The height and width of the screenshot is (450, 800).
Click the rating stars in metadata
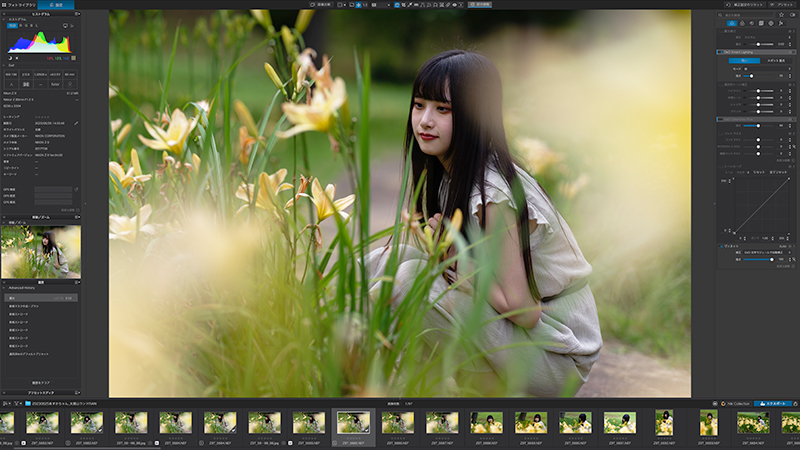tap(42, 117)
